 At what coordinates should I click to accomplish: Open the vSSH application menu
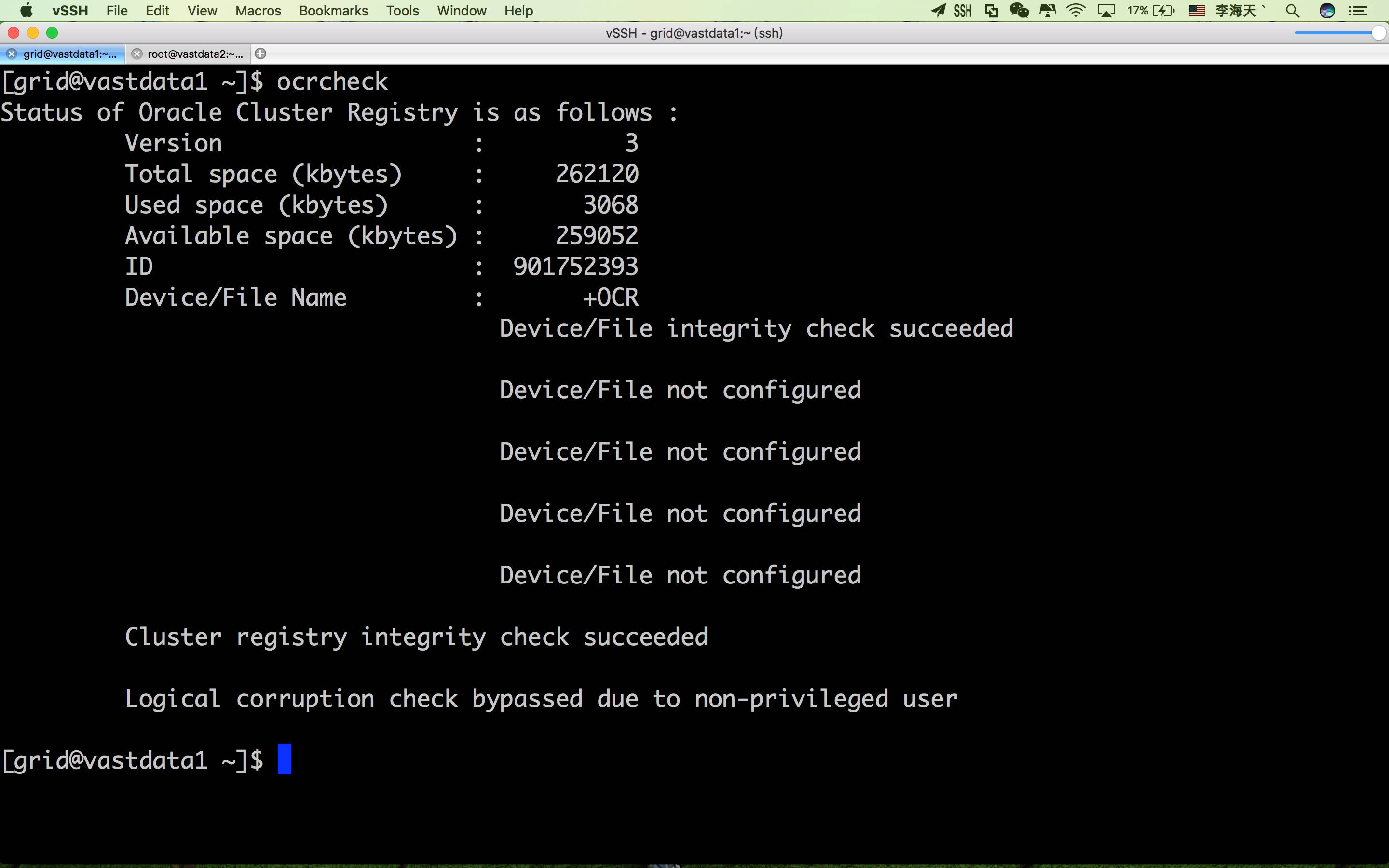point(70,10)
